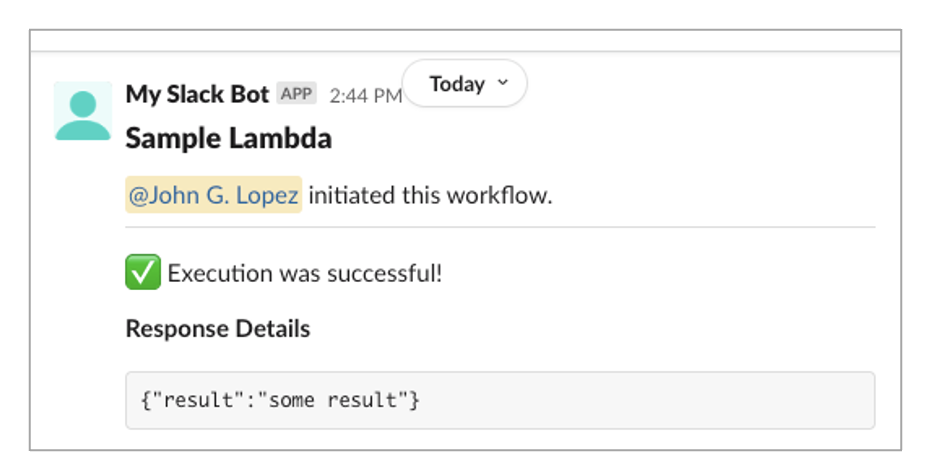Click the Sample Lambda heading
This screenshot has width=930, height=476.
point(228,138)
